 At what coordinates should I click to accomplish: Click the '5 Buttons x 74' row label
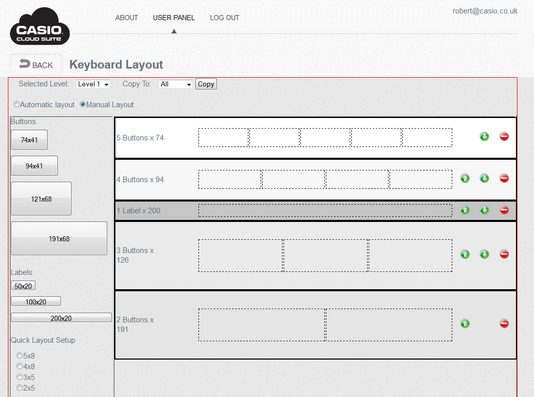pos(140,138)
